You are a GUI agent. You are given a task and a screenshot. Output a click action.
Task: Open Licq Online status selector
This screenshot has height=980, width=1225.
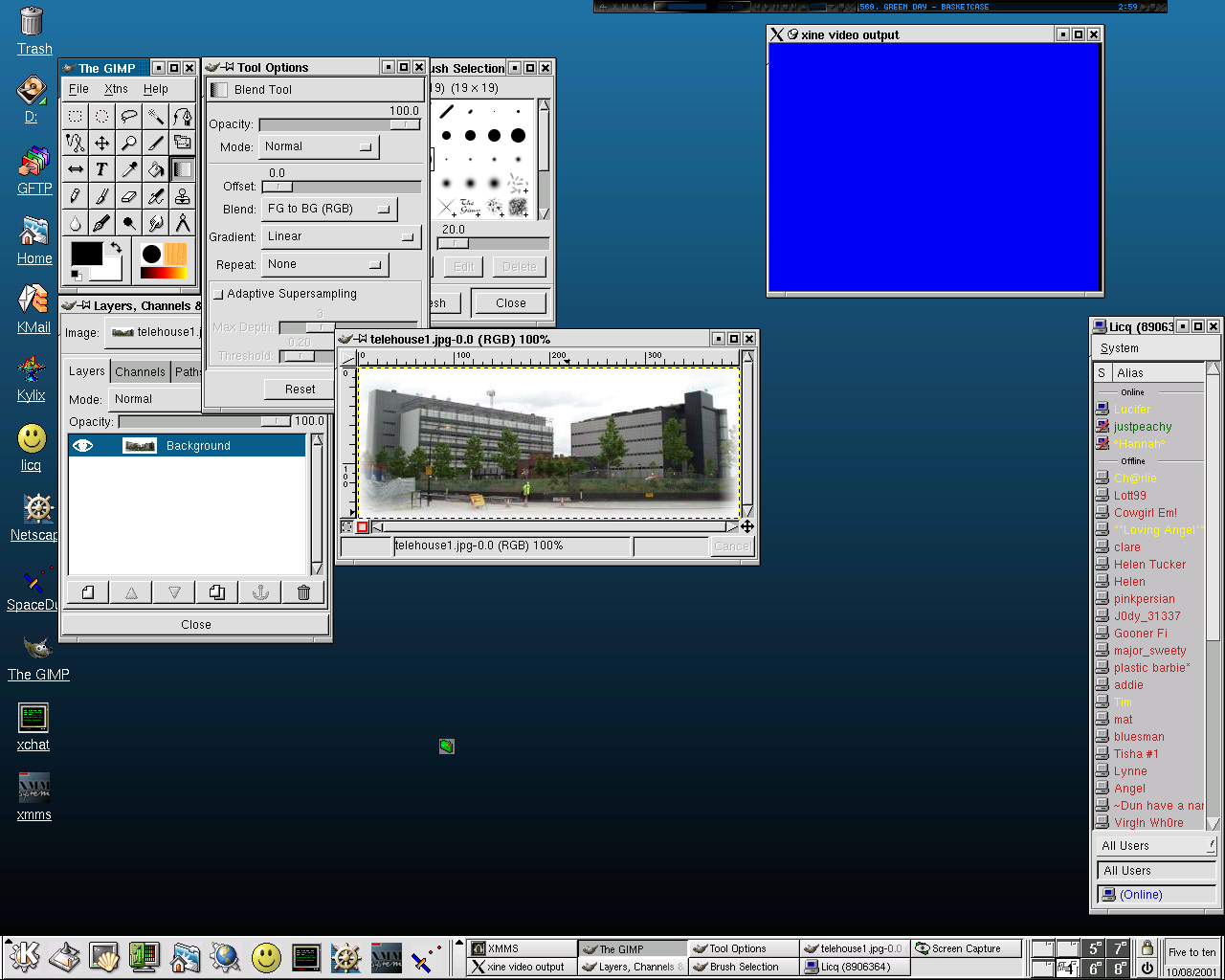point(1156,895)
